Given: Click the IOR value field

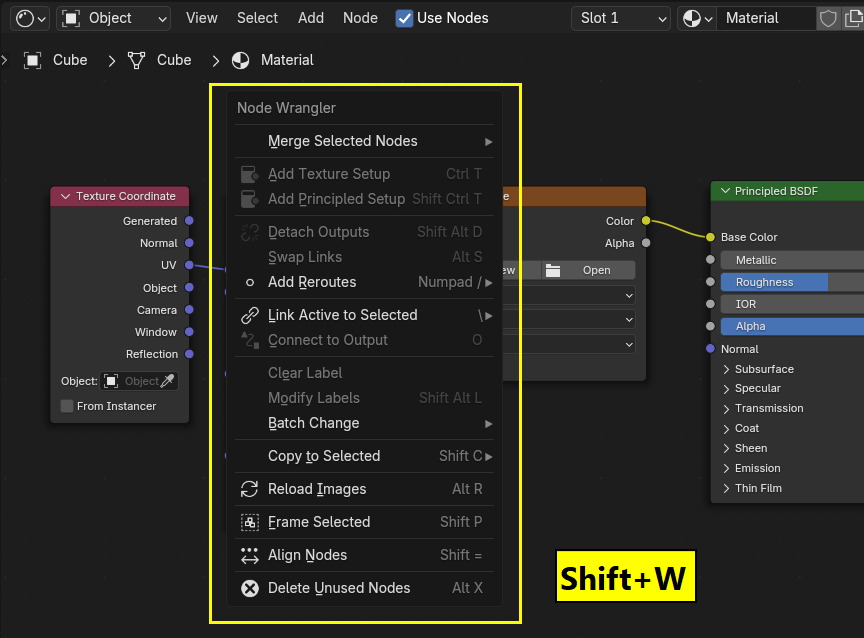Looking at the screenshot, I should (x=792, y=304).
